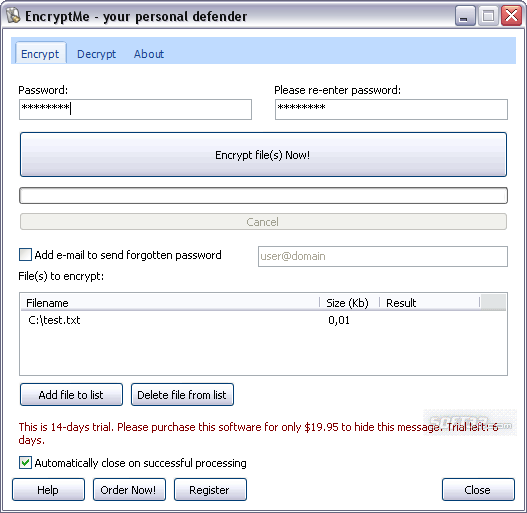
Task: Click the disabled maximize button
Action: point(488,16)
